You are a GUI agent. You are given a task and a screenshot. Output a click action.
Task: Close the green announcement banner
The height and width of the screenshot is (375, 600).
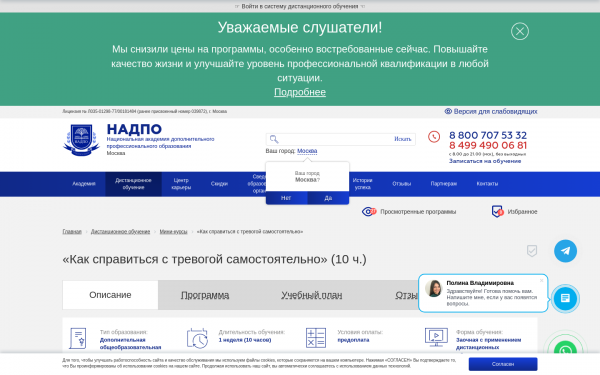520,31
